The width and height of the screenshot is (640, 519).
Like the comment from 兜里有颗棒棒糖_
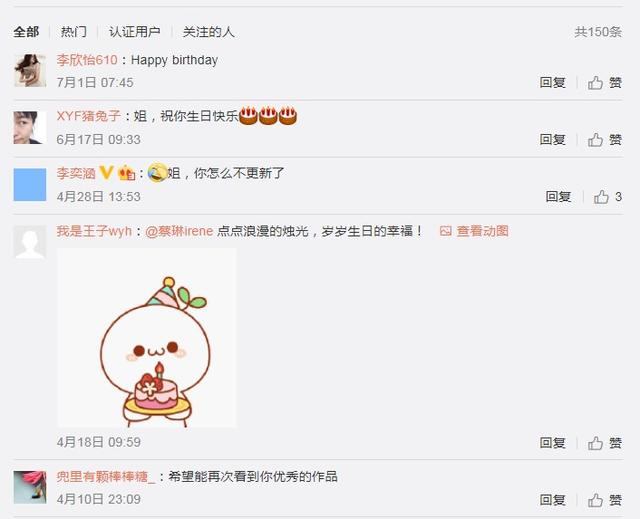coord(604,500)
